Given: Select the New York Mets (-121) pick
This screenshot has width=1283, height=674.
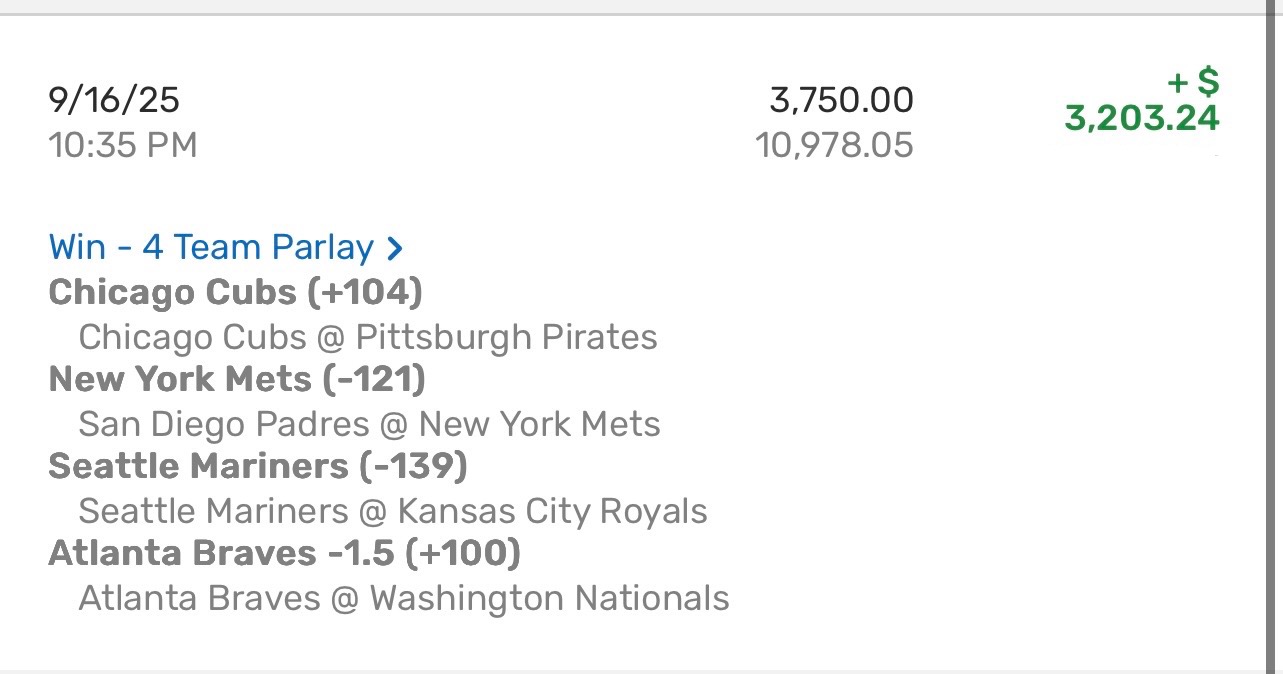Looking at the screenshot, I should 237,379.
